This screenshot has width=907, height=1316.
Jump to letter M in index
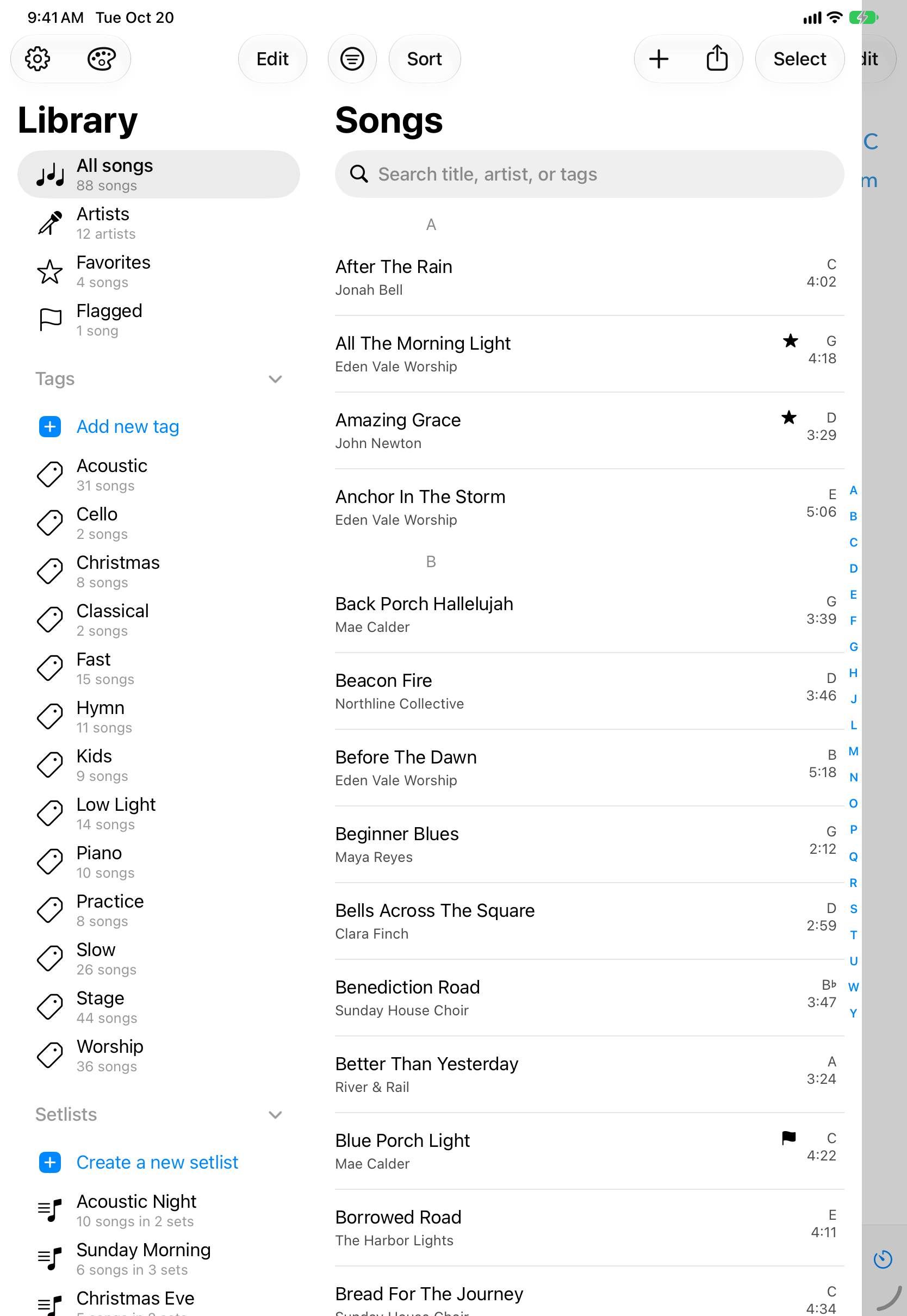point(853,751)
